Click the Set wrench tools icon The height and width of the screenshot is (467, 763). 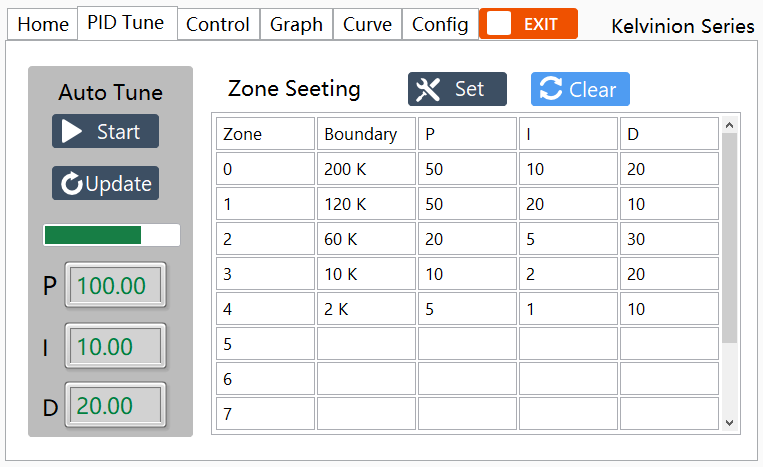(x=428, y=90)
